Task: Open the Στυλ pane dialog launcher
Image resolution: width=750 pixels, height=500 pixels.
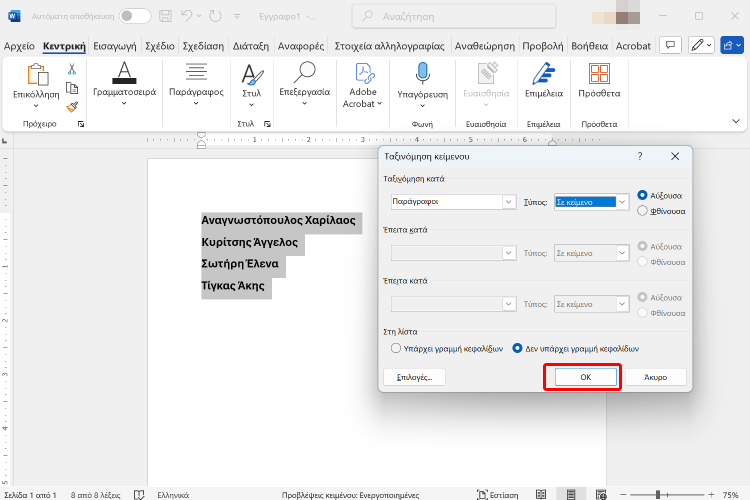Action: 267,124
